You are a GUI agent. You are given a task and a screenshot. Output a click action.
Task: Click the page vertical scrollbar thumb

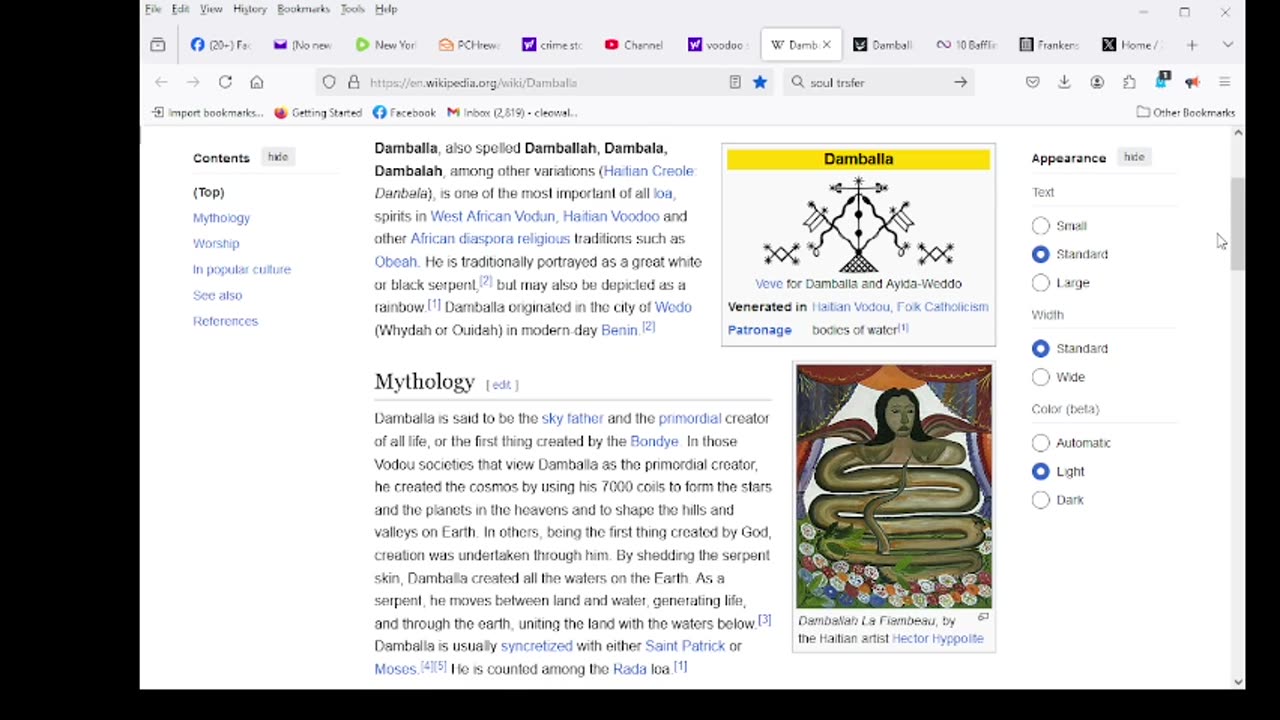(x=1238, y=224)
